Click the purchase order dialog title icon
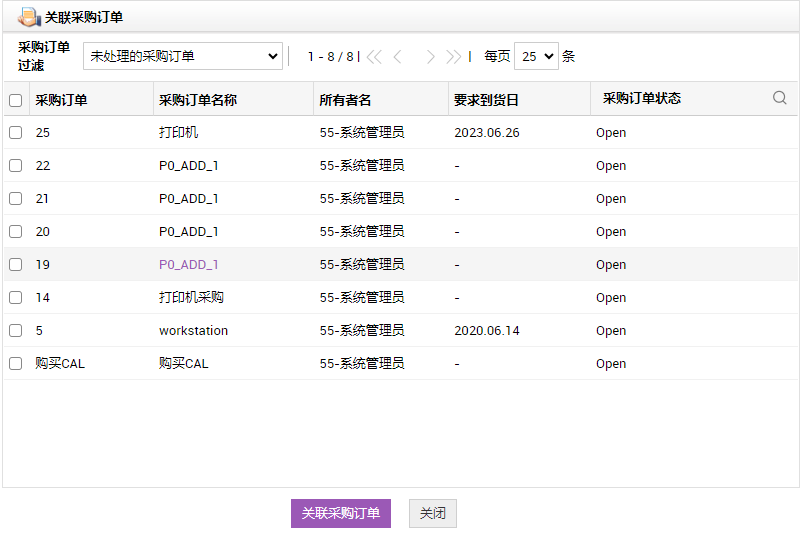The width and height of the screenshot is (800, 539). (29, 17)
